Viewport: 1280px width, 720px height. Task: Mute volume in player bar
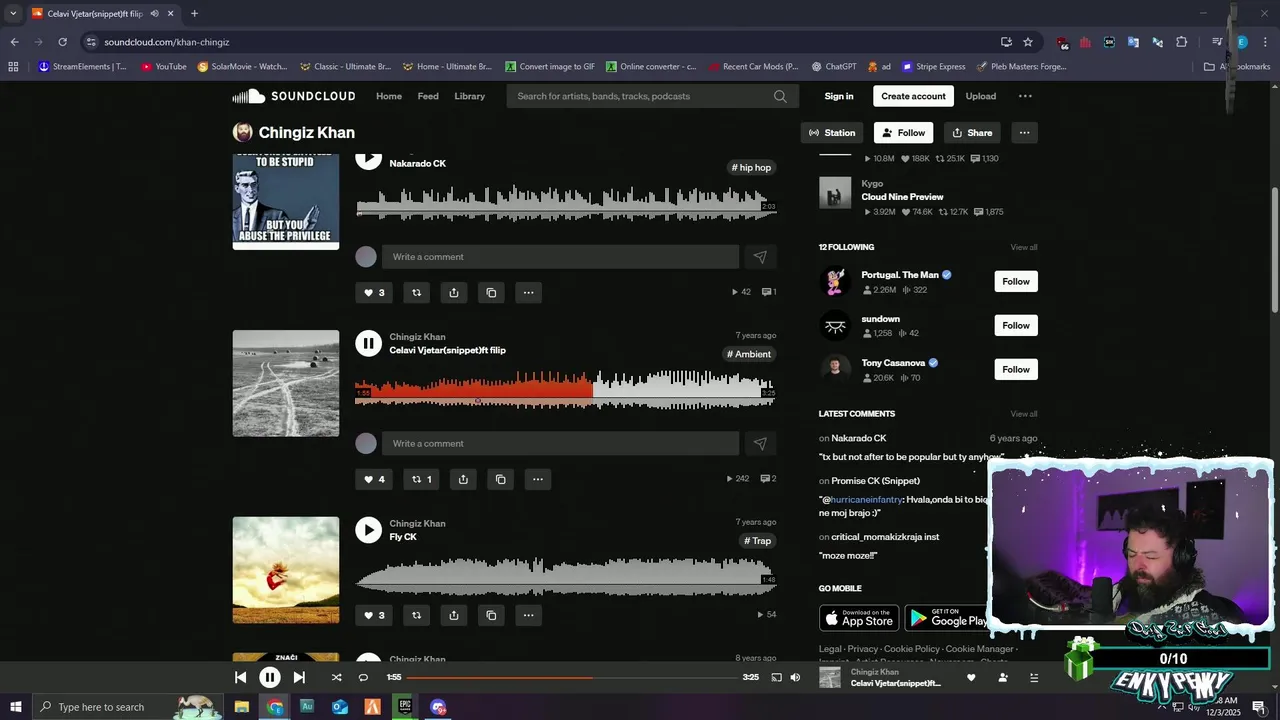(795, 677)
